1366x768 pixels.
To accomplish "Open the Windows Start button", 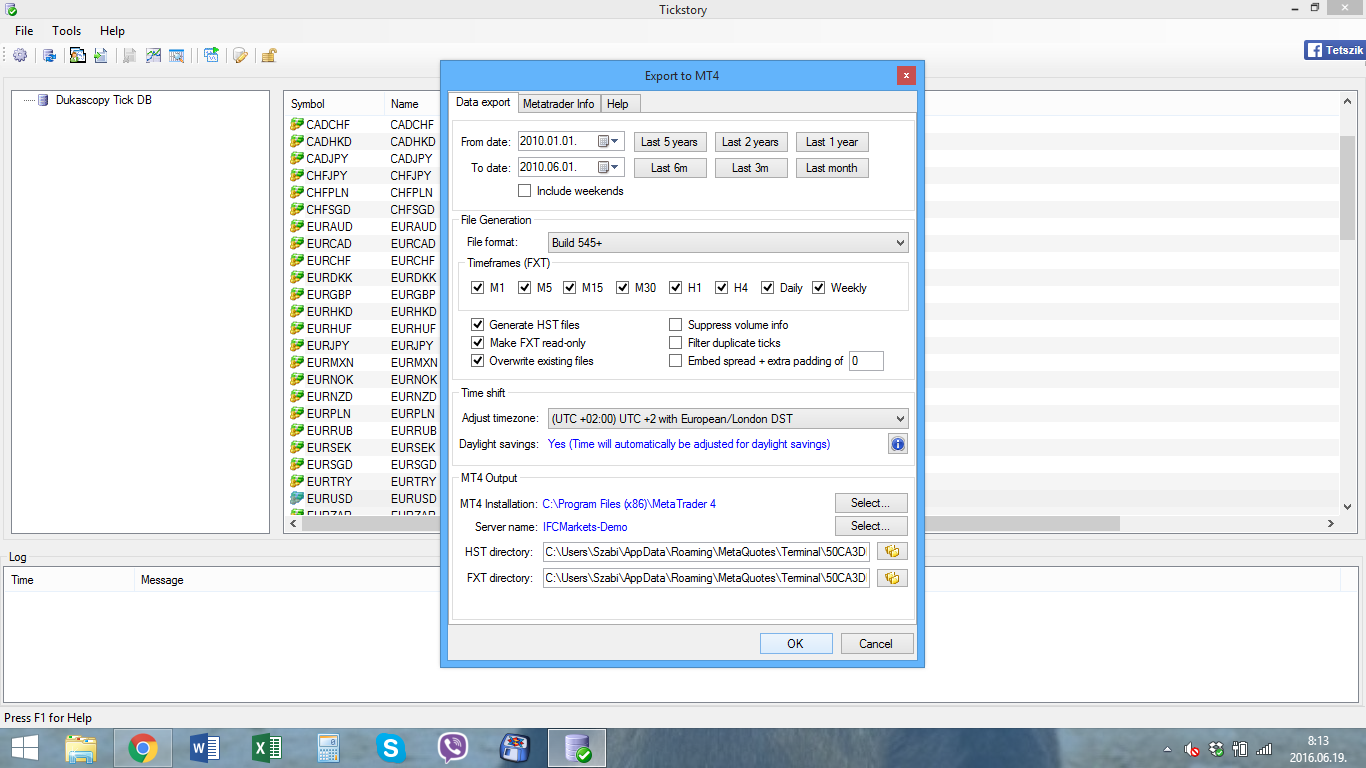I will (25, 748).
